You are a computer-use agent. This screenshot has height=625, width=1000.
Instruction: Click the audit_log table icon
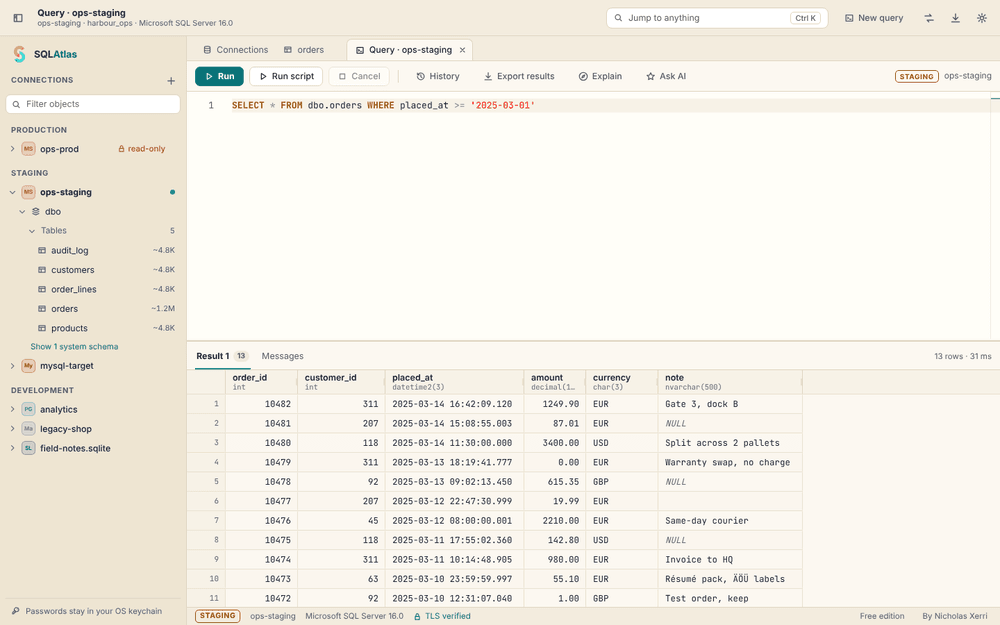(42, 250)
